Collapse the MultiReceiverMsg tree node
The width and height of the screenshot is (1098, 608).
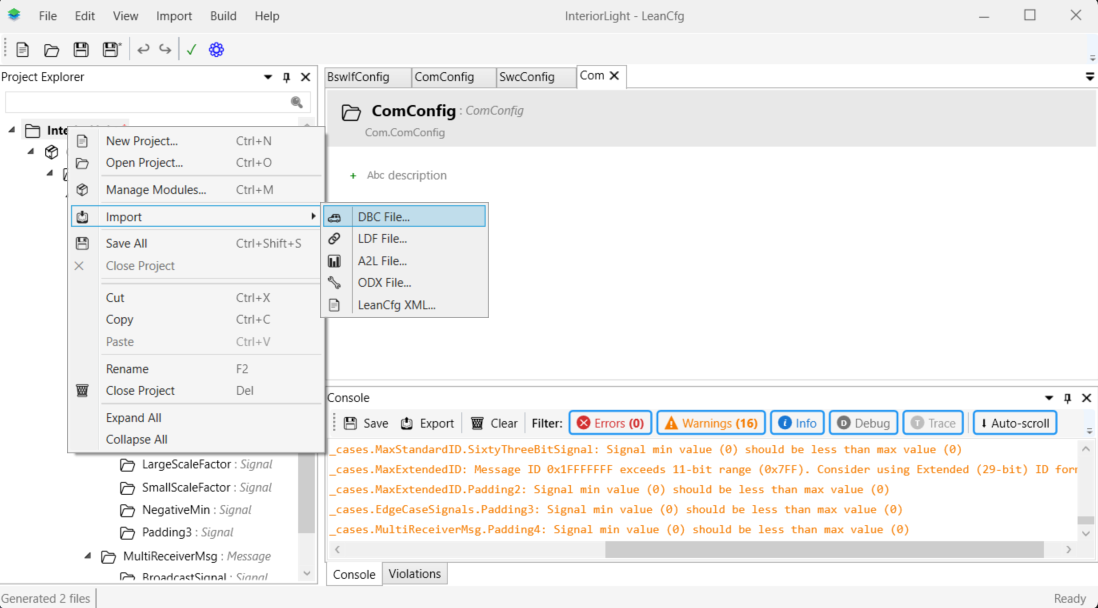(87, 556)
